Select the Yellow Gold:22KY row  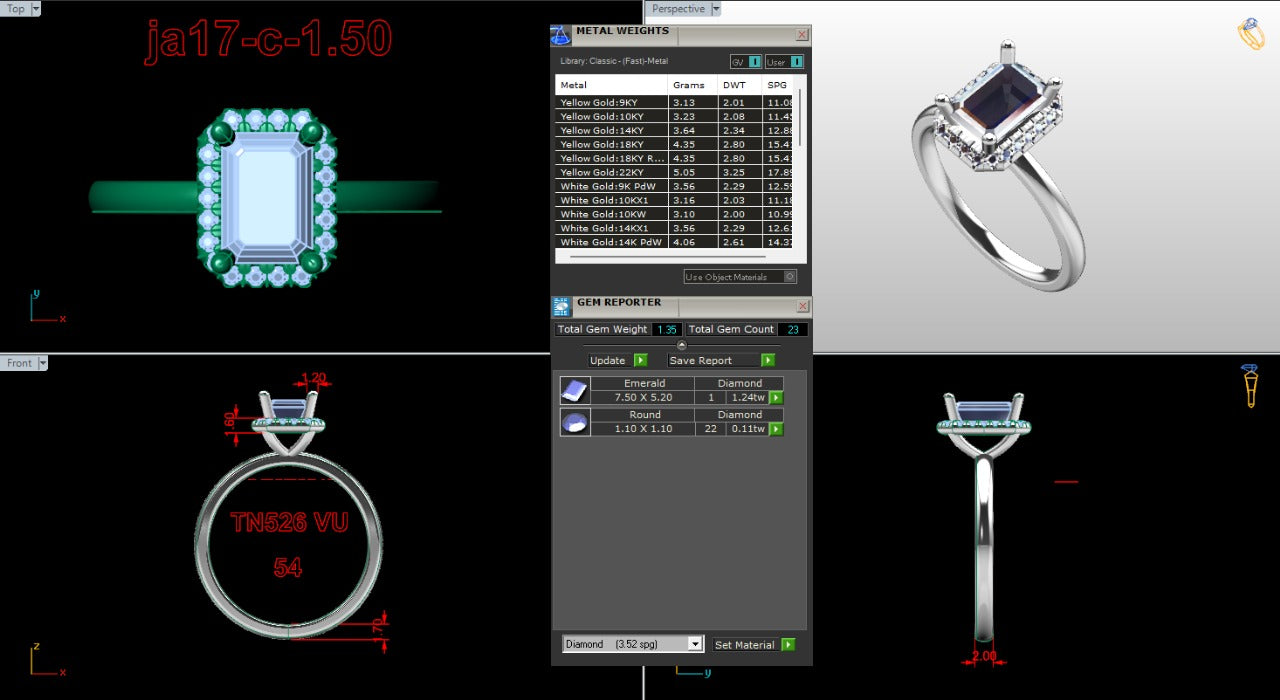(674, 172)
